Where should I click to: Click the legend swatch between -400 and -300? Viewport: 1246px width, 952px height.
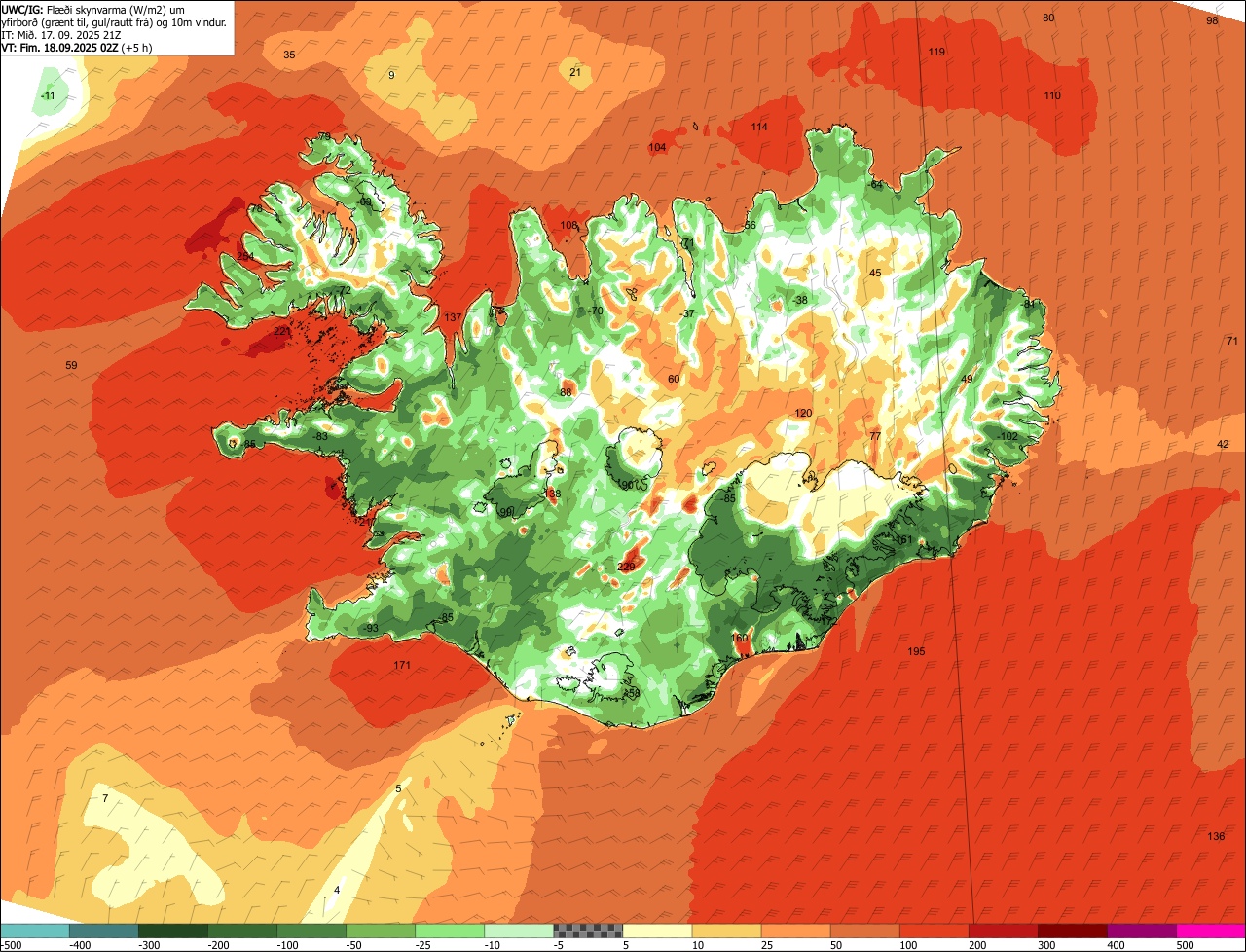[x=103, y=931]
